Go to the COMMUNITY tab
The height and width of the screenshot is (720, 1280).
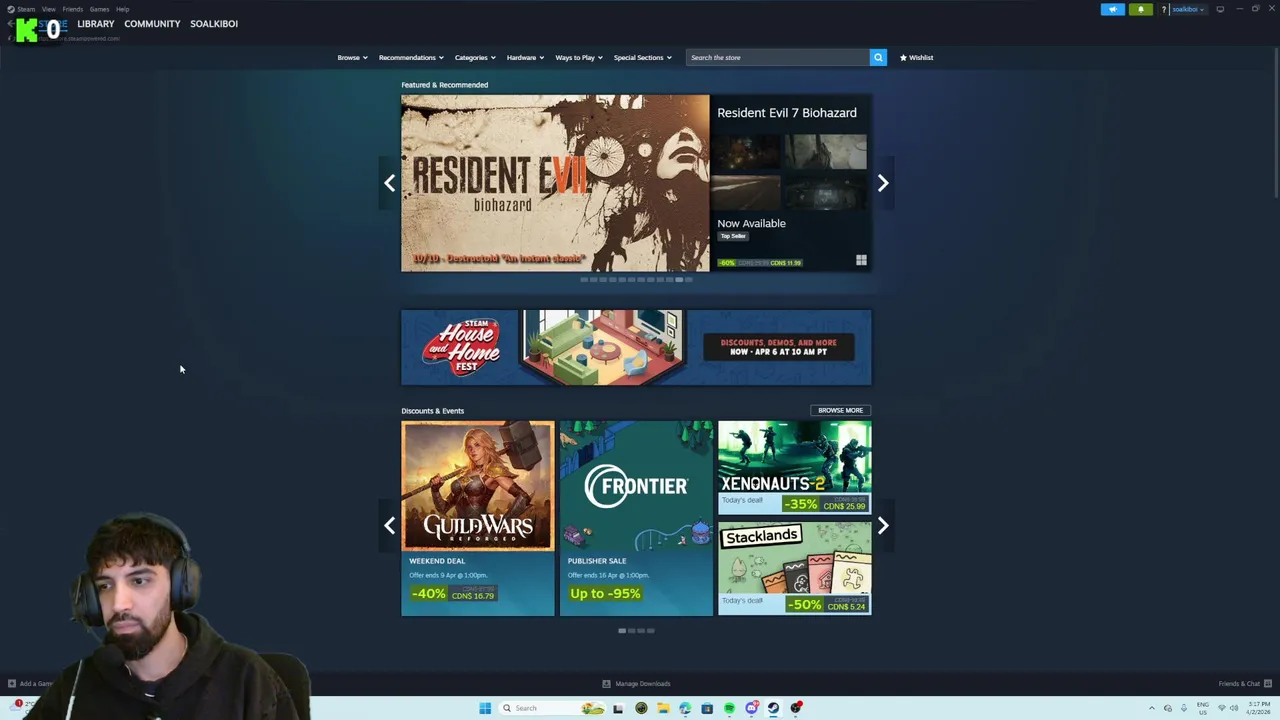pos(152,23)
